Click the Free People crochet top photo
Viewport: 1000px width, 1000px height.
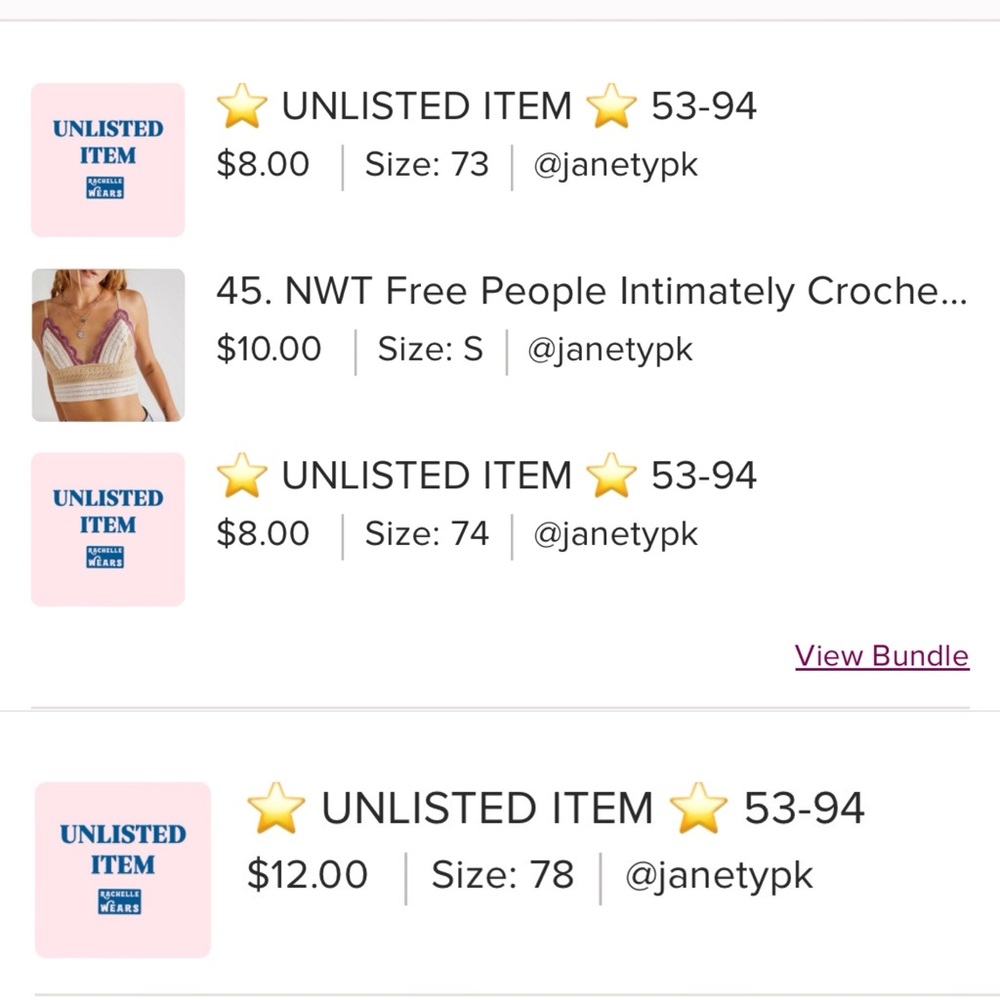107,346
